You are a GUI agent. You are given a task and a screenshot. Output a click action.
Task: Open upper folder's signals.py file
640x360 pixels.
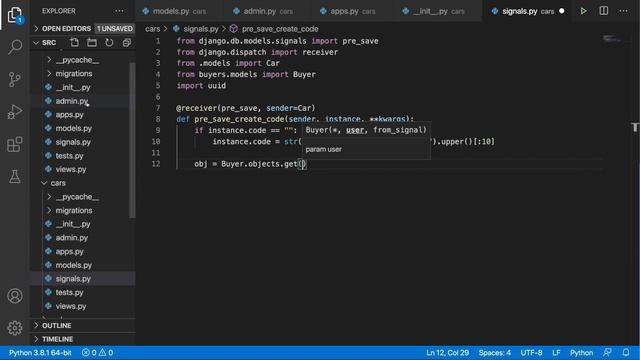point(73,142)
